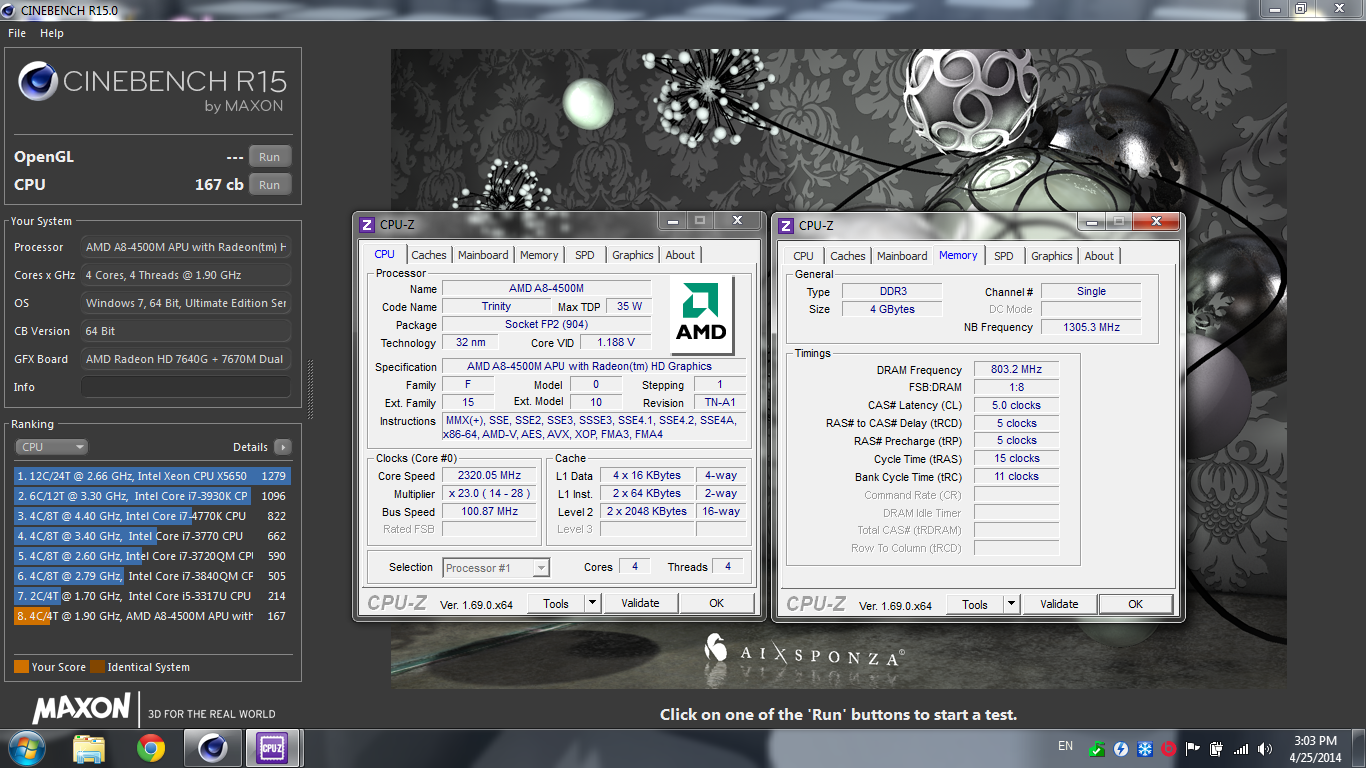Screen dimensions: 1366x768
Task: Click the Cinebench side panel splitter handle
Action: tap(309, 390)
